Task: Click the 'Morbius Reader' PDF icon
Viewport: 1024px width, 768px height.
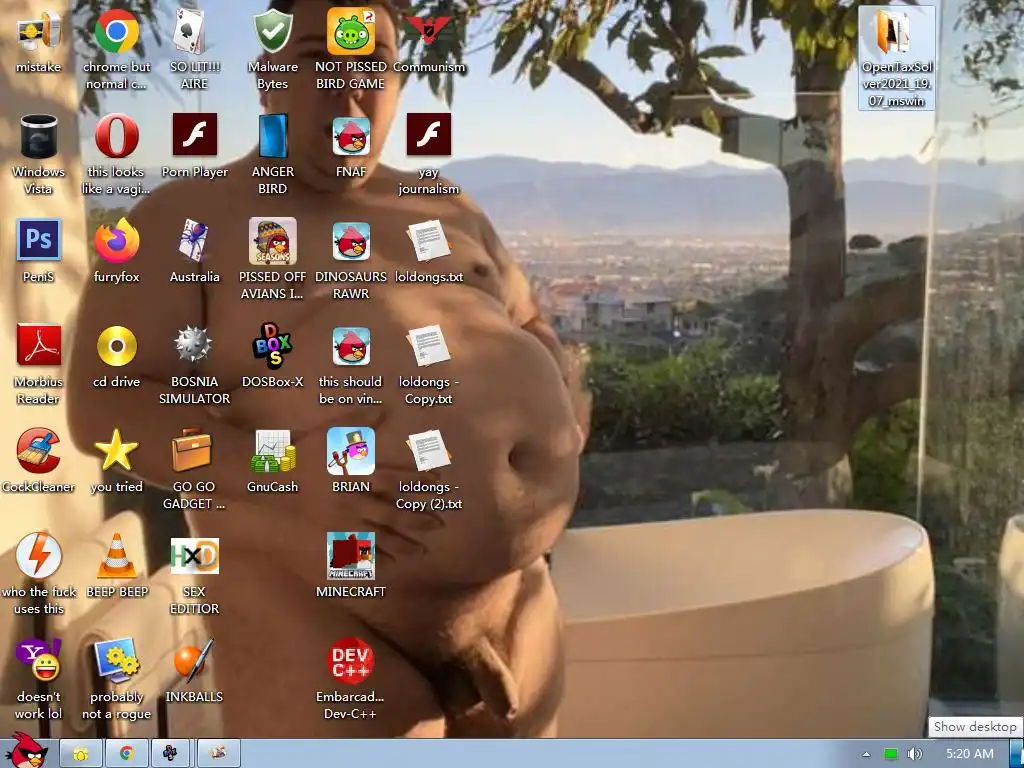Action: [38, 364]
